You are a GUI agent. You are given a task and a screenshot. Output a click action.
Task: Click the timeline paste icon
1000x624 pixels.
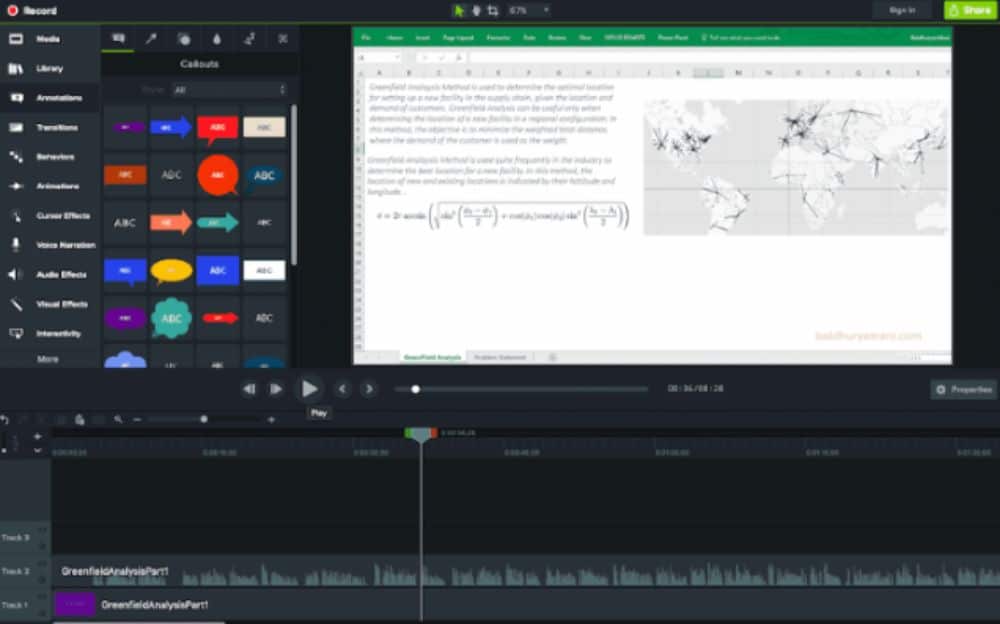(80, 419)
